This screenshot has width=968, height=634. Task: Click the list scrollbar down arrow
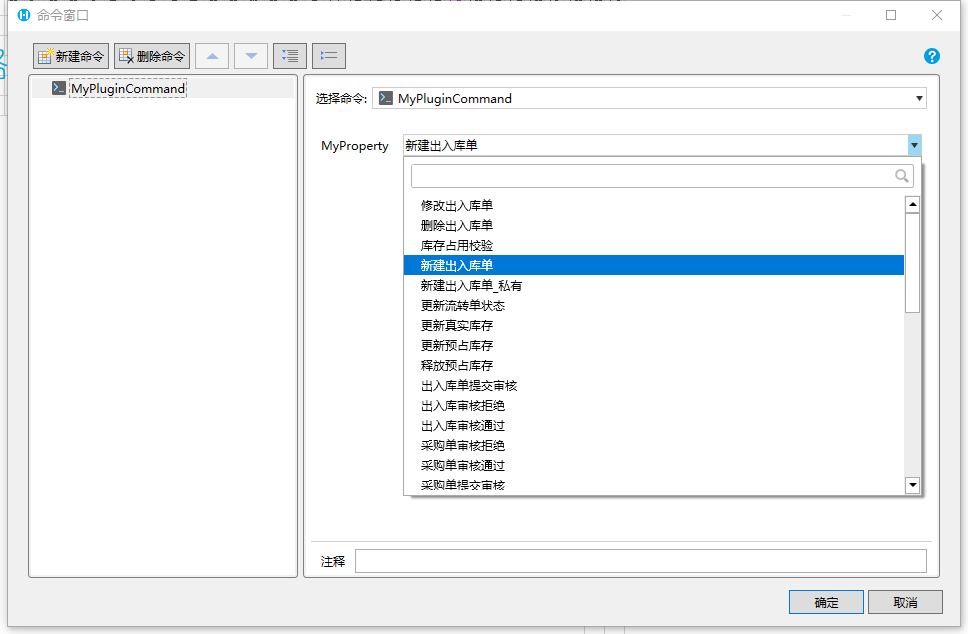(x=912, y=485)
